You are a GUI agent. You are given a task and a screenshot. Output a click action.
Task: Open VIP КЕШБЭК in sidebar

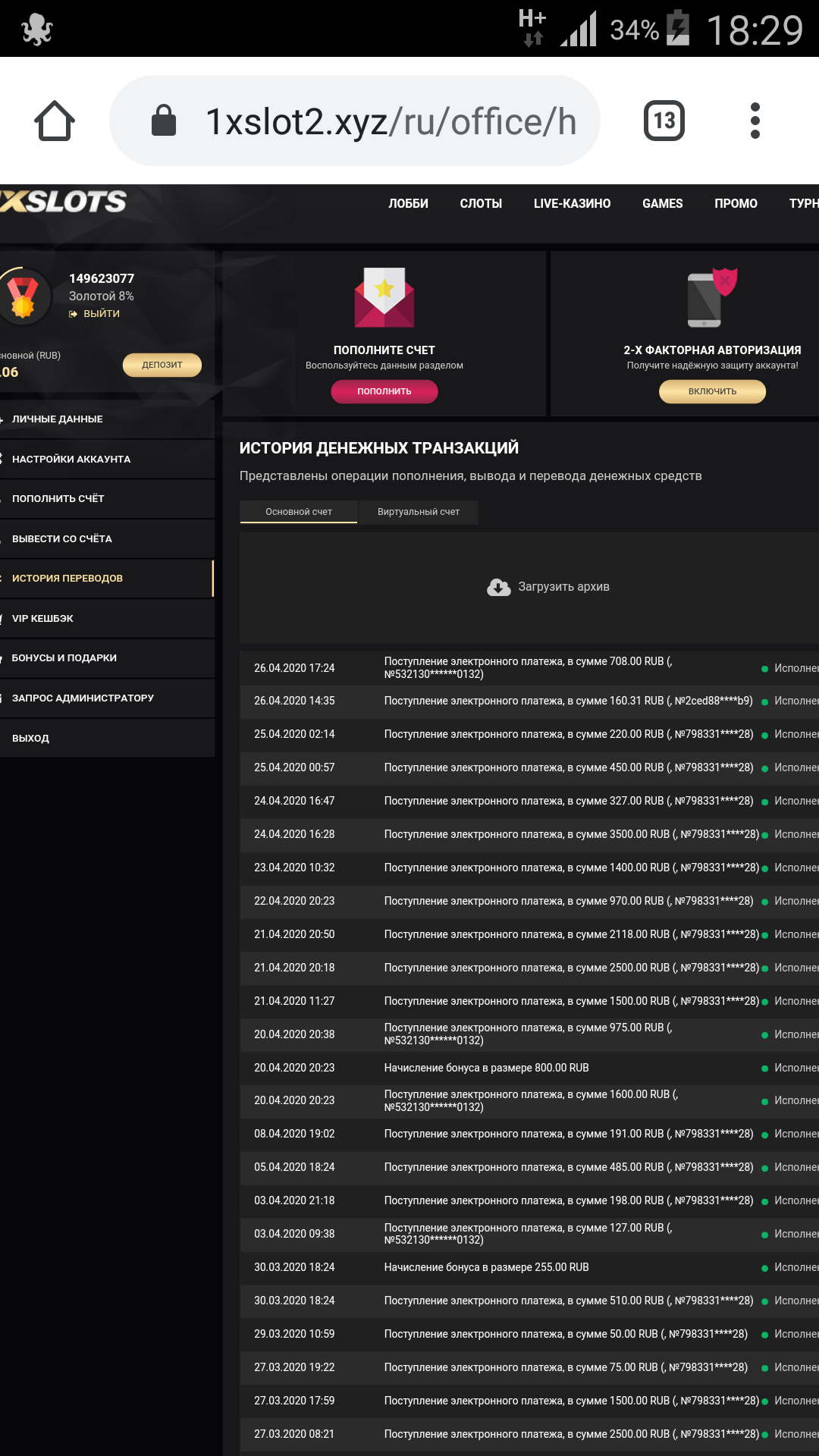42,618
